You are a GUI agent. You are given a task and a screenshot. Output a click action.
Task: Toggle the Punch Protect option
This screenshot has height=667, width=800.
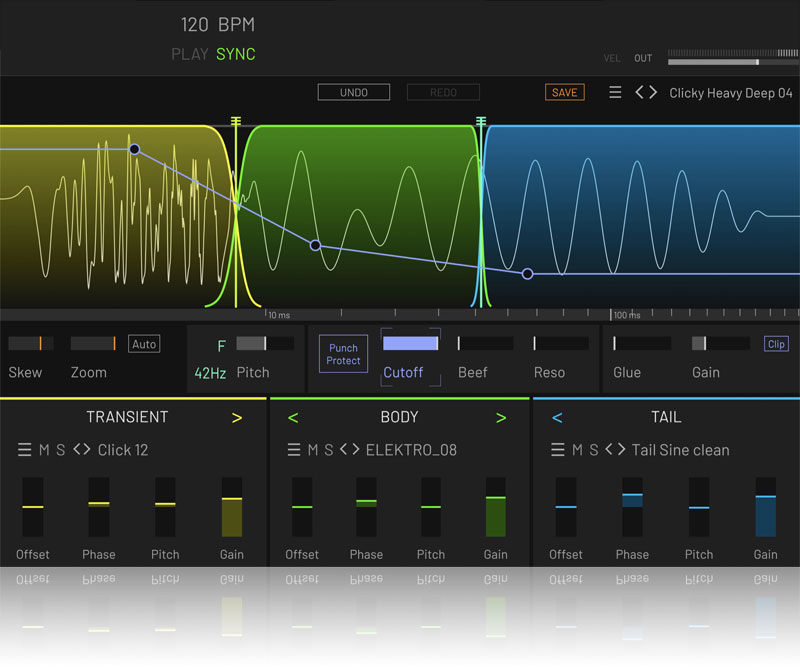click(x=343, y=355)
